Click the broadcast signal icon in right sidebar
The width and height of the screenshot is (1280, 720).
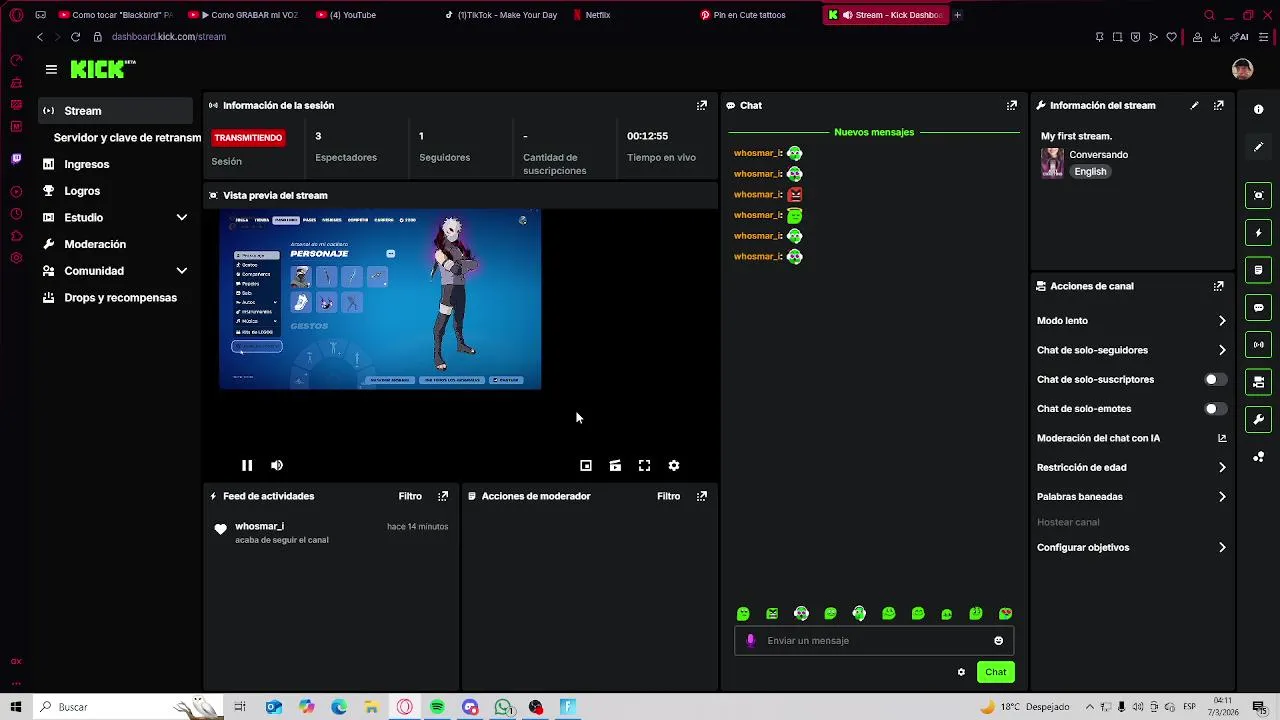point(1259,345)
